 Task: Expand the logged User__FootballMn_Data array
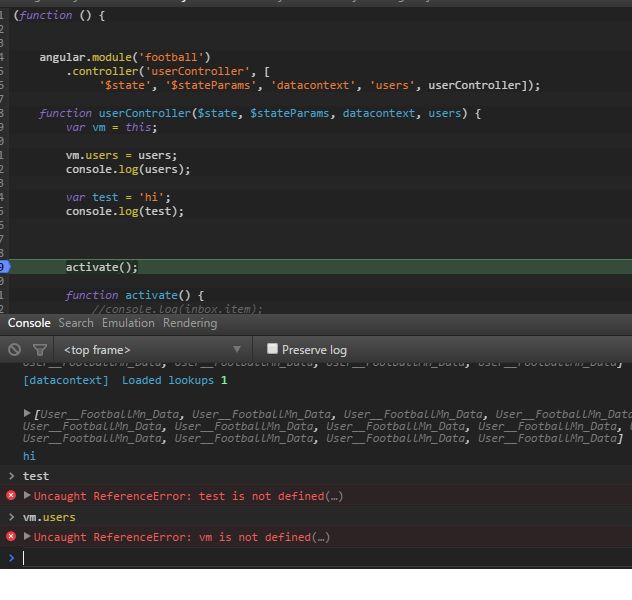[x=27, y=413]
